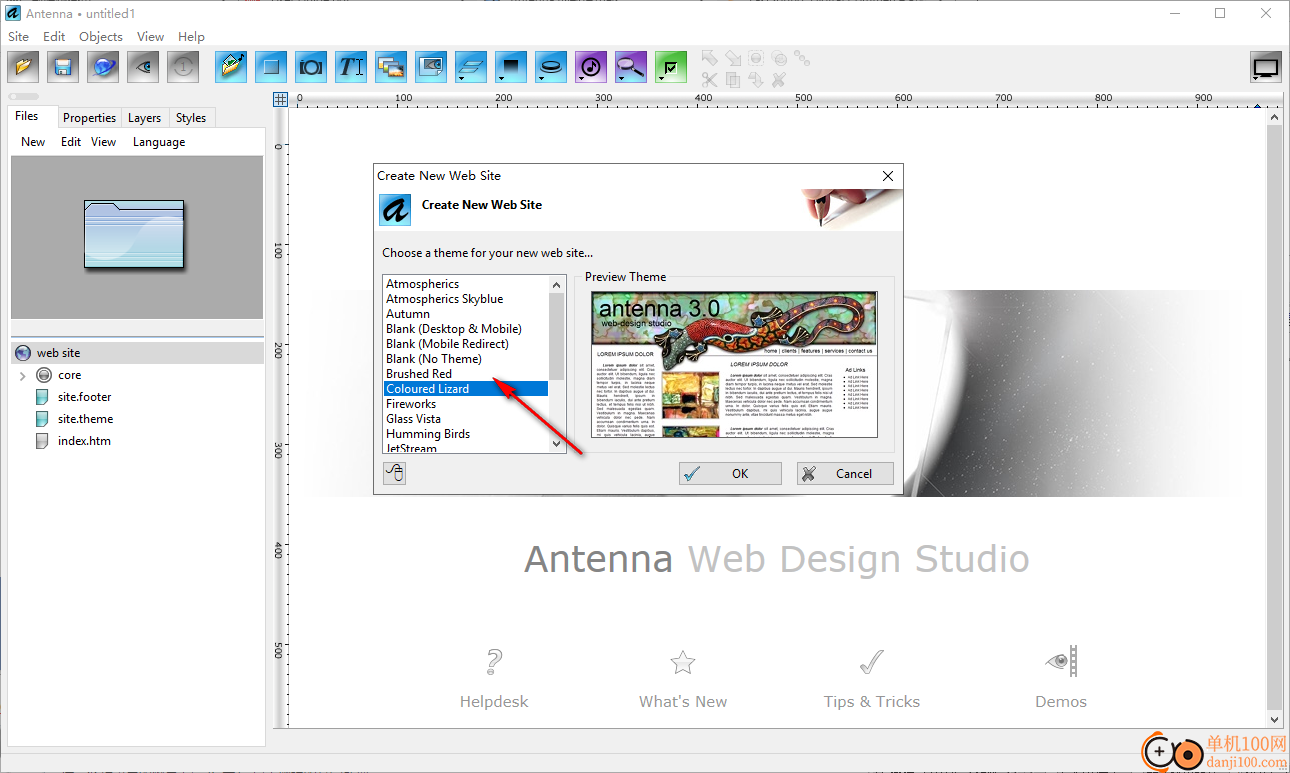The height and width of the screenshot is (773, 1290).
Task: Choose Blank (Desktop & Mobile) theme
Action: coord(466,329)
